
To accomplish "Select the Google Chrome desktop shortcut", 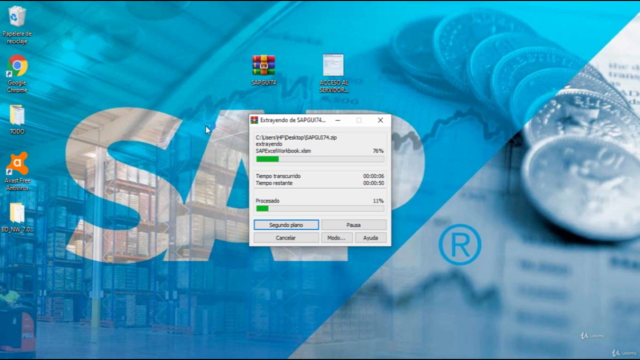I will click(x=17, y=73).
